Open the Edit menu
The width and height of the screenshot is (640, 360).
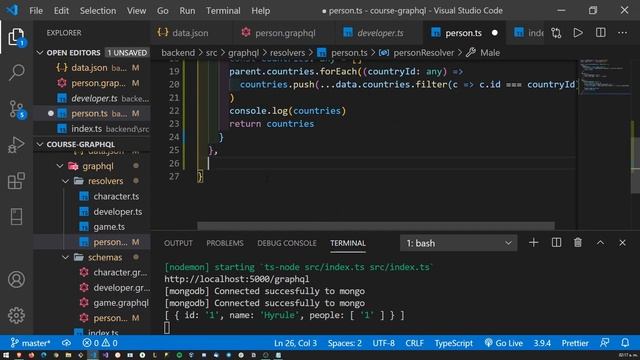coord(61,11)
